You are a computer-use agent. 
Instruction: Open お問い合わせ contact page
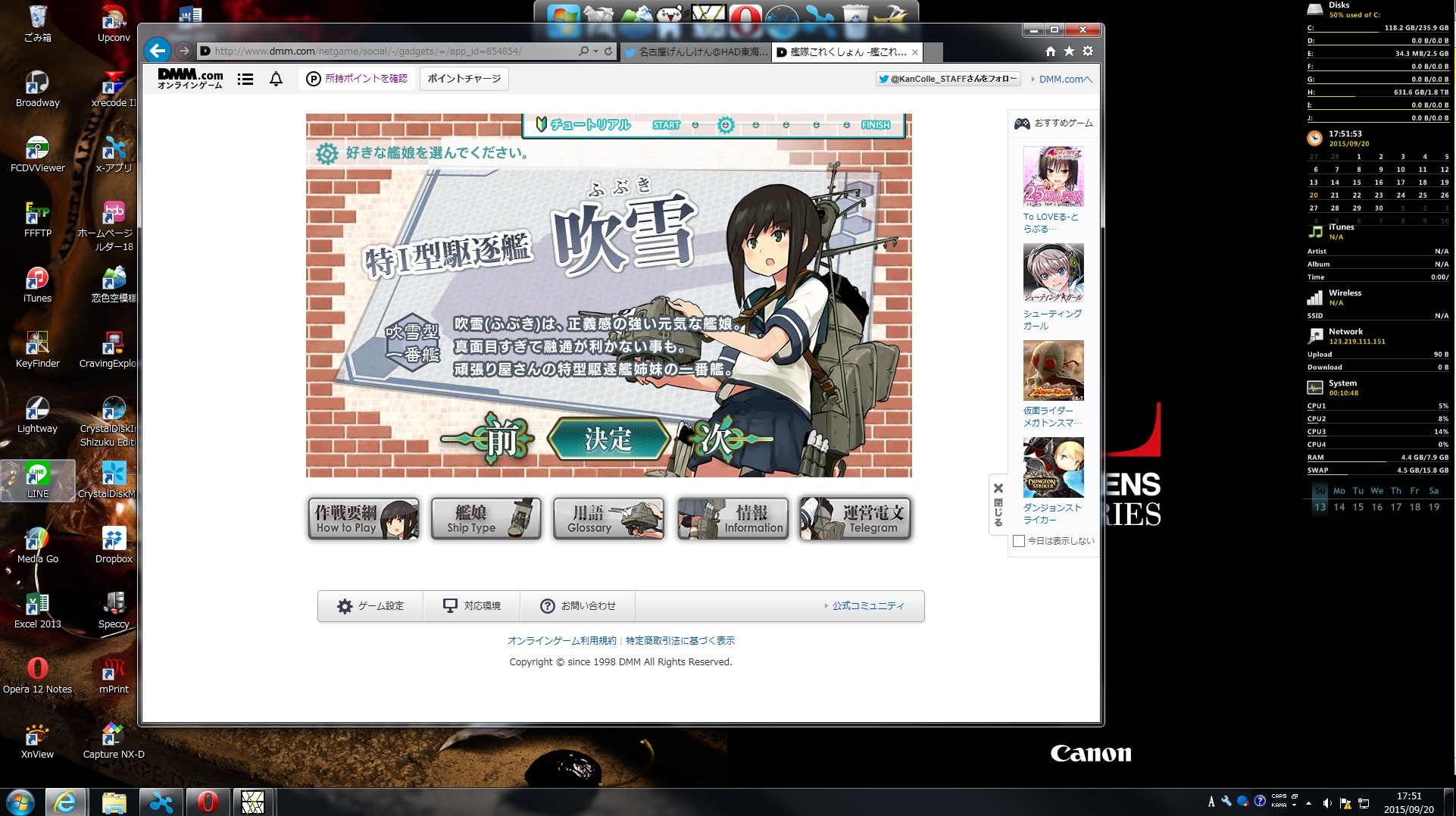tap(578, 606)
